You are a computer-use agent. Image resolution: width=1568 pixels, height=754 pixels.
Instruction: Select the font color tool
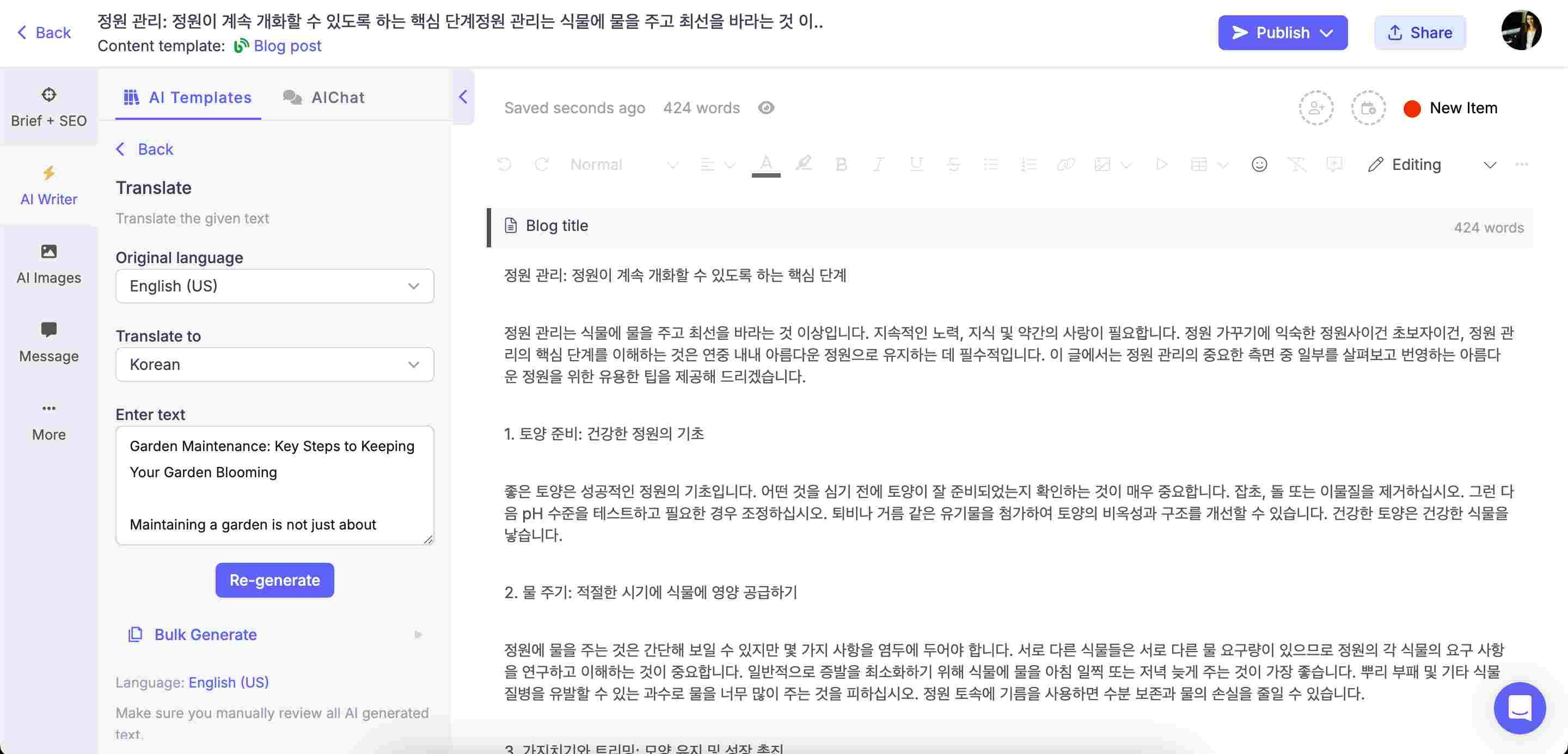click(765, 165)
